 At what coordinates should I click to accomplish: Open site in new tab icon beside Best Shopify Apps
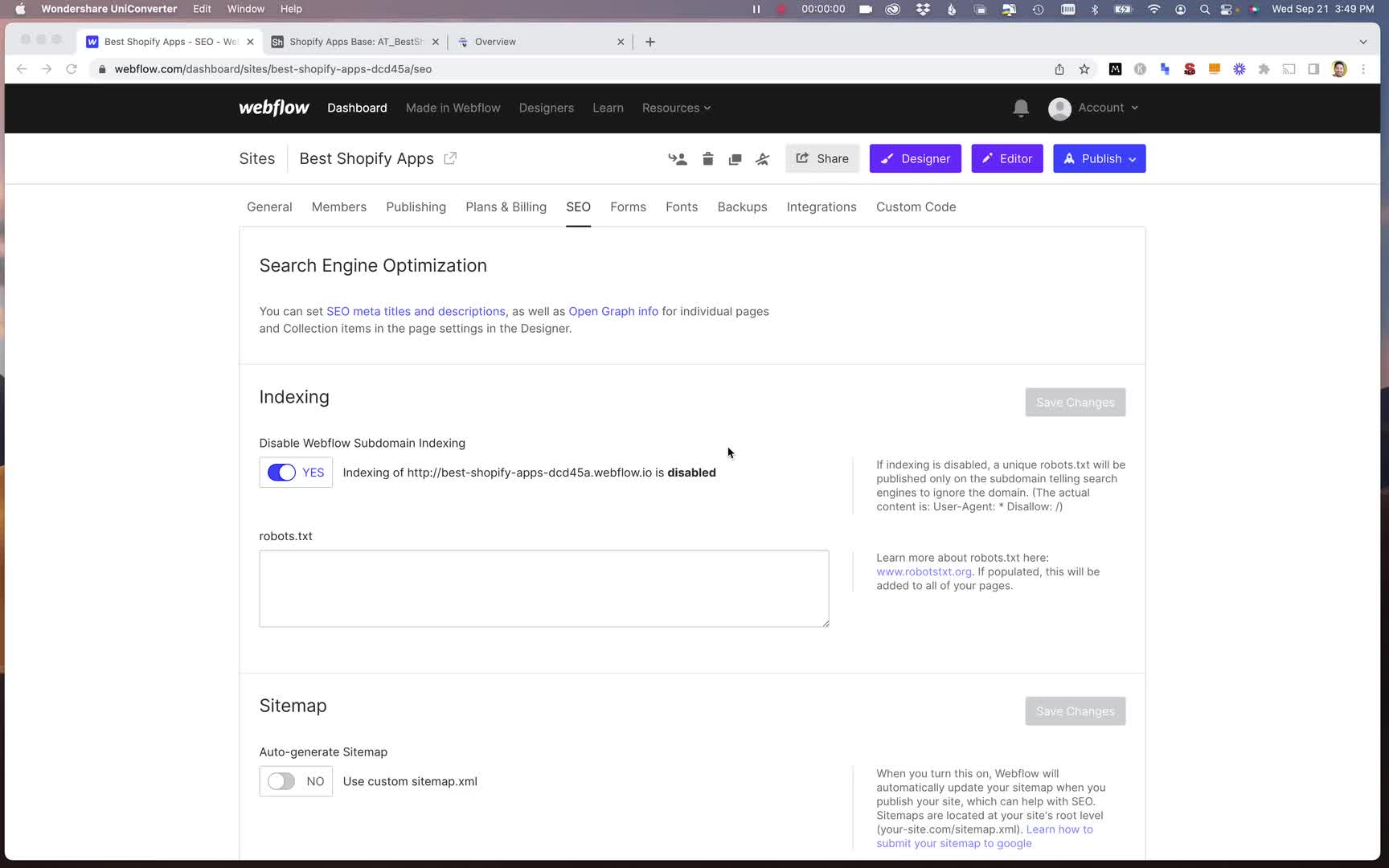pyautogui.click(x=450, y=158)
